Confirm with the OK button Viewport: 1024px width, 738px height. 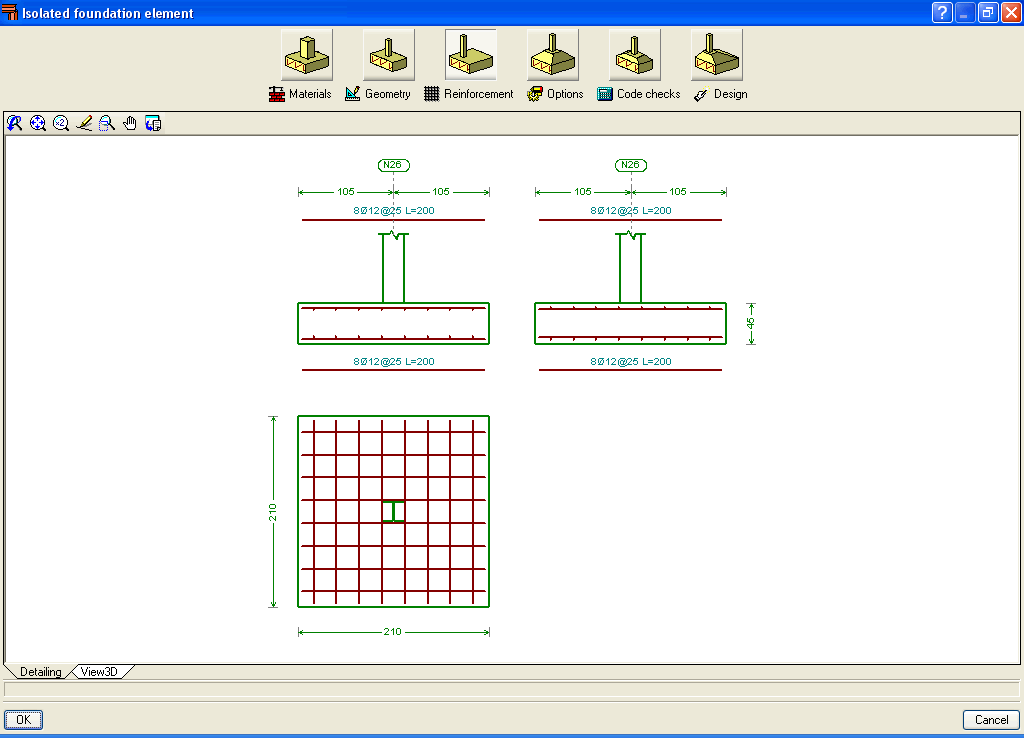click(24, 720)
